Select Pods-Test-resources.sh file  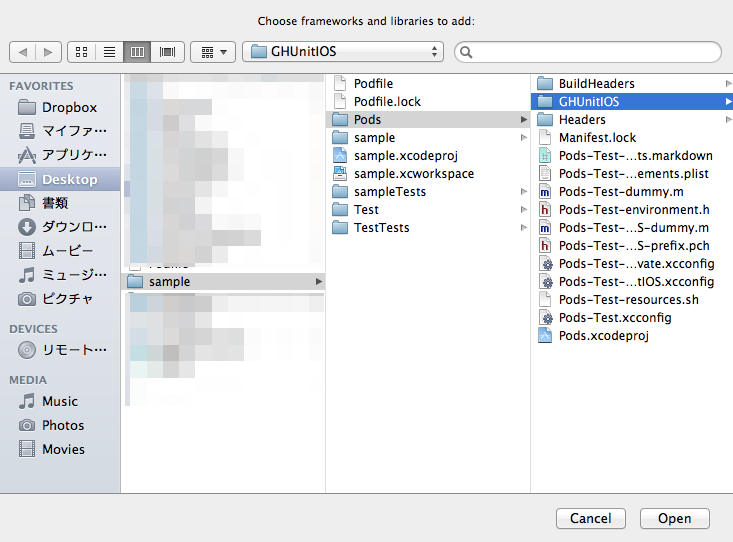pos(632,300)
